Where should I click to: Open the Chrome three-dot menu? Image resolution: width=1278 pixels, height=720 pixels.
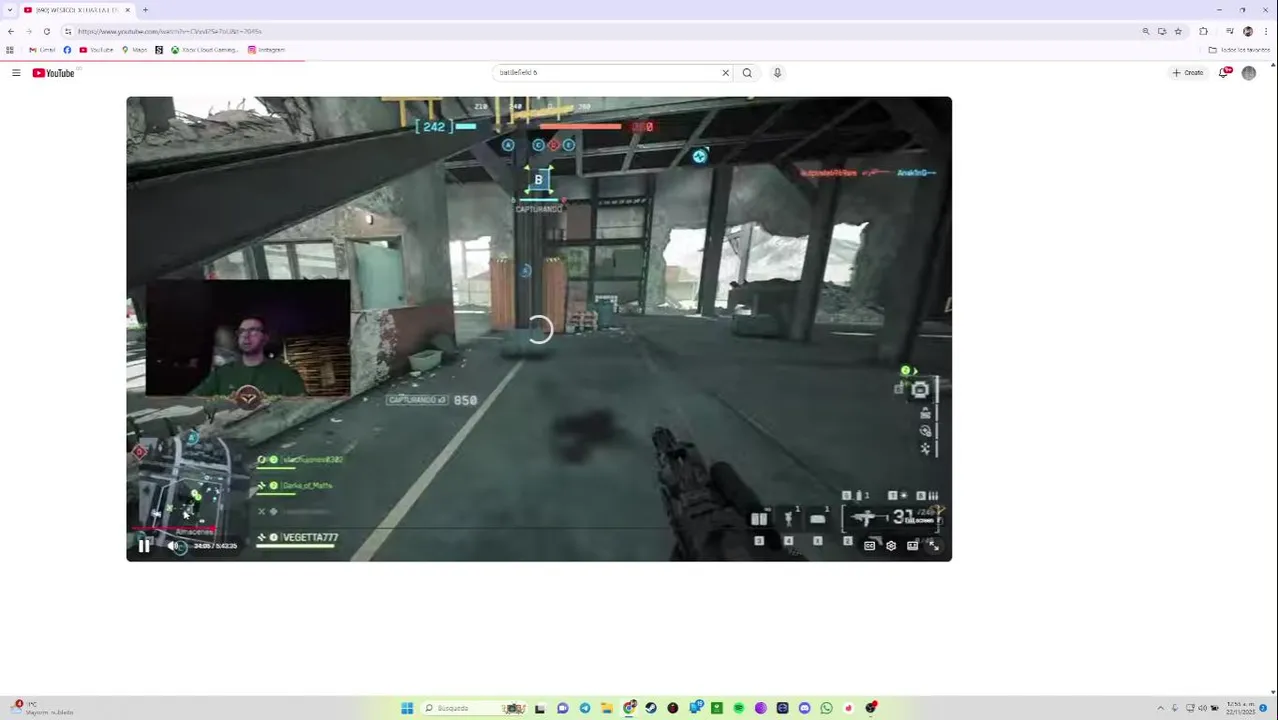click(x=1266, y=32)
